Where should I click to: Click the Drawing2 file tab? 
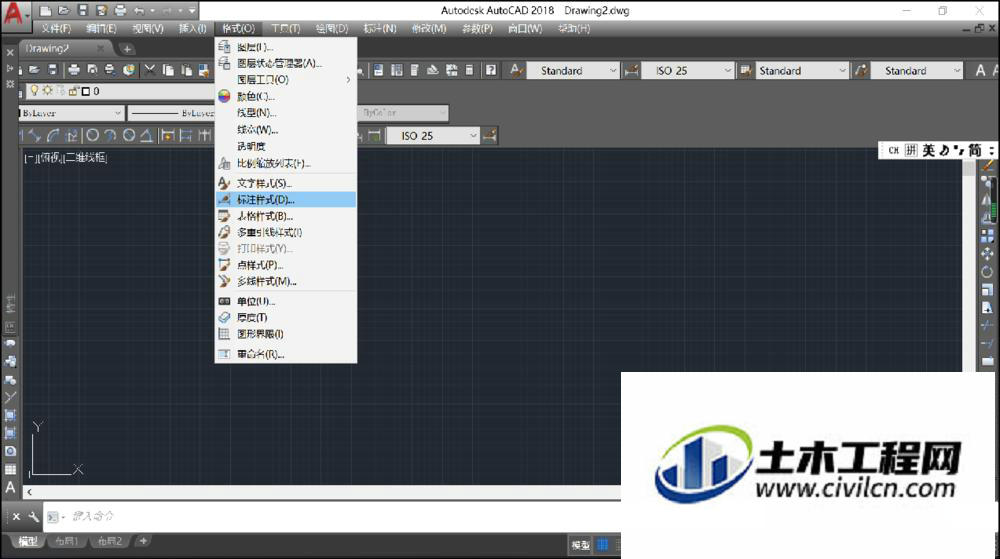pyautogui.click(x=64, y=48)
